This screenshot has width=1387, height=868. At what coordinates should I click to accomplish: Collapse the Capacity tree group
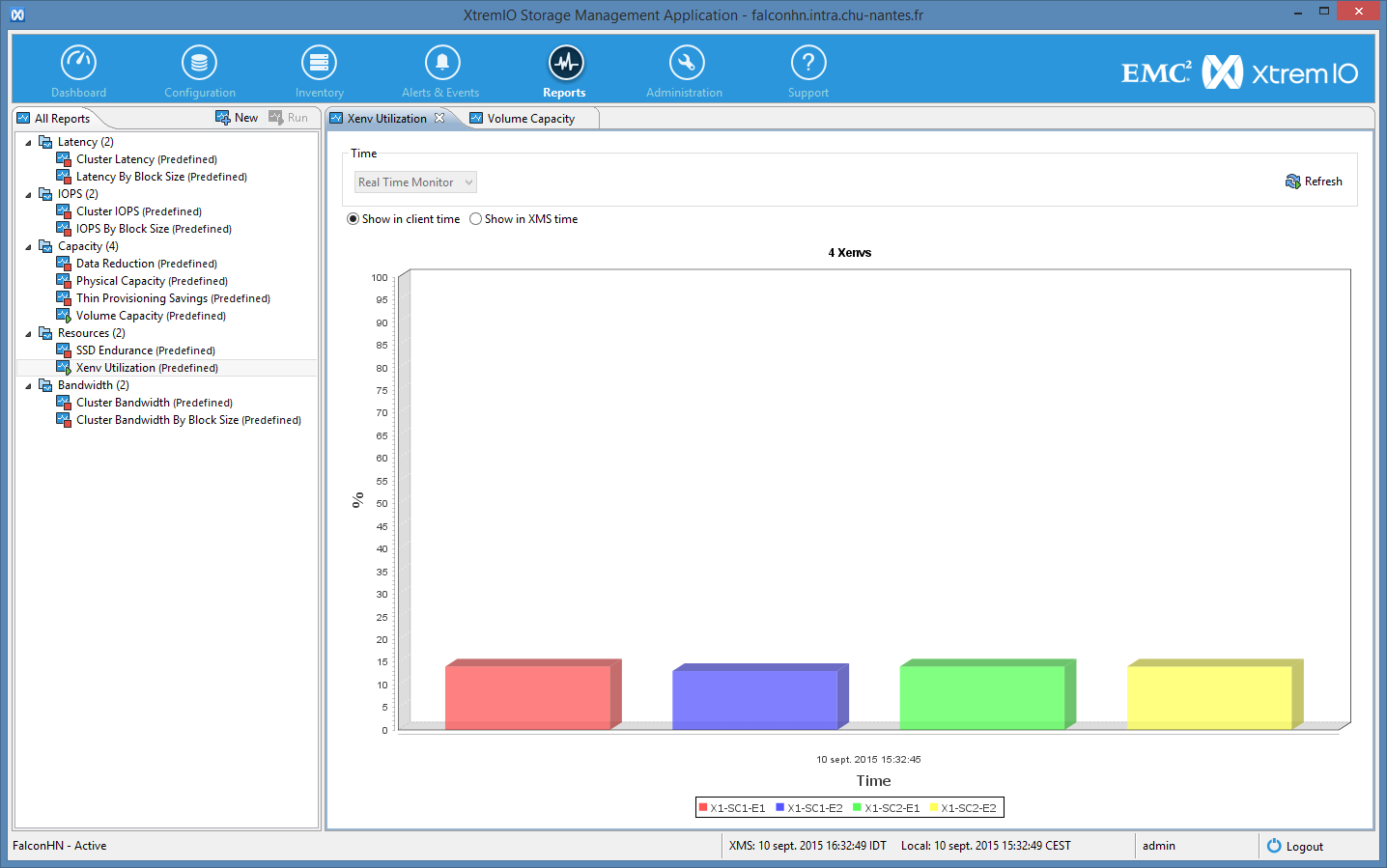point(28,247)
